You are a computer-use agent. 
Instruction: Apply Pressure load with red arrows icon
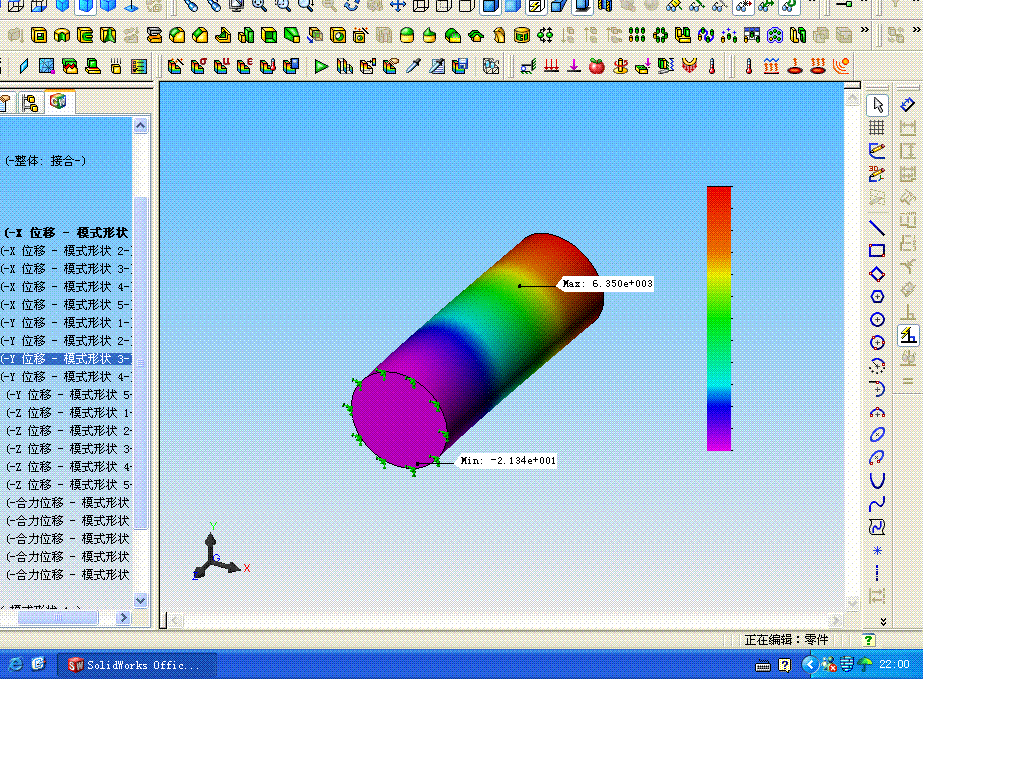(x=551, y=66)
